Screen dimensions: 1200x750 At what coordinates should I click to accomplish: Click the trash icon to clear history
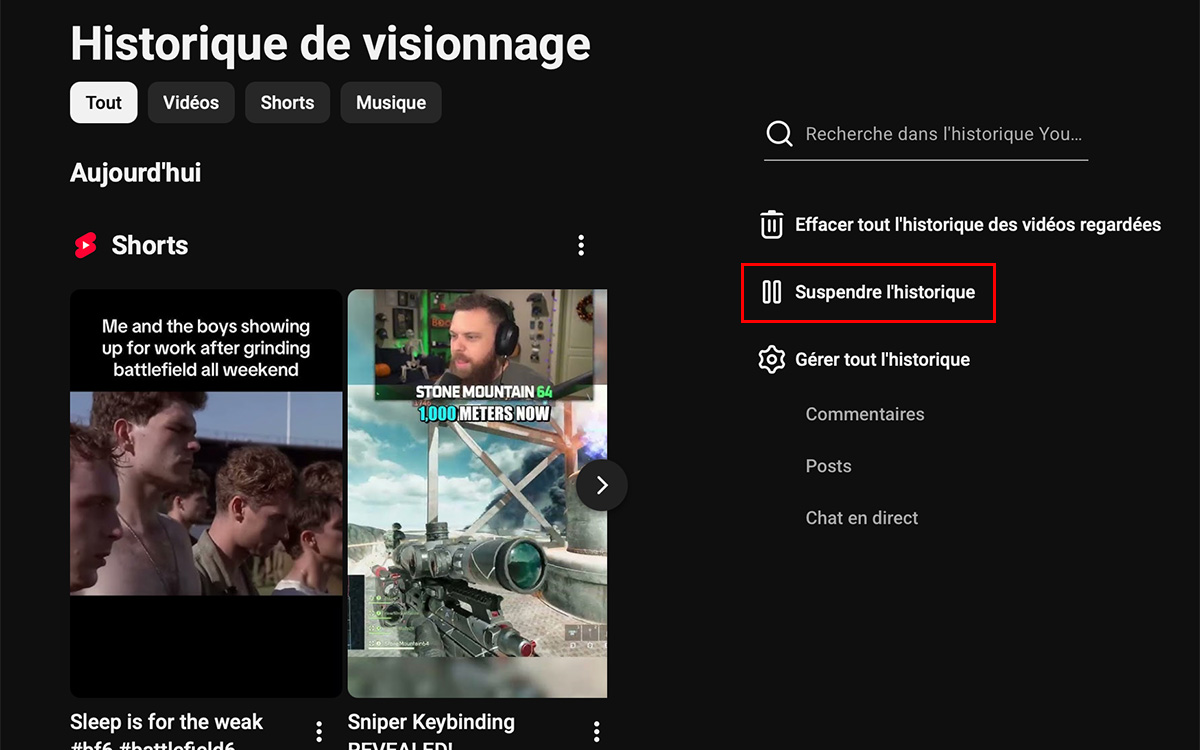(x=771, y=224)
